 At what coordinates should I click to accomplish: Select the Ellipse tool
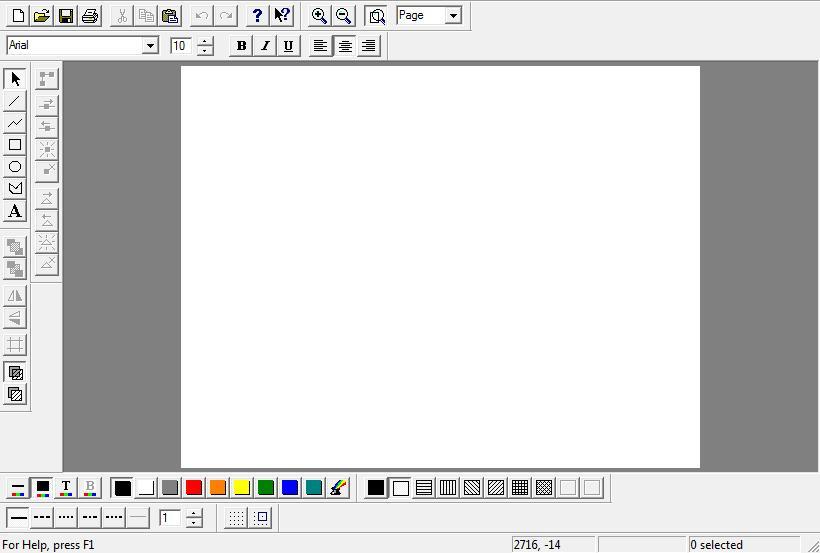pyautogui.click(x=15, y=167)
